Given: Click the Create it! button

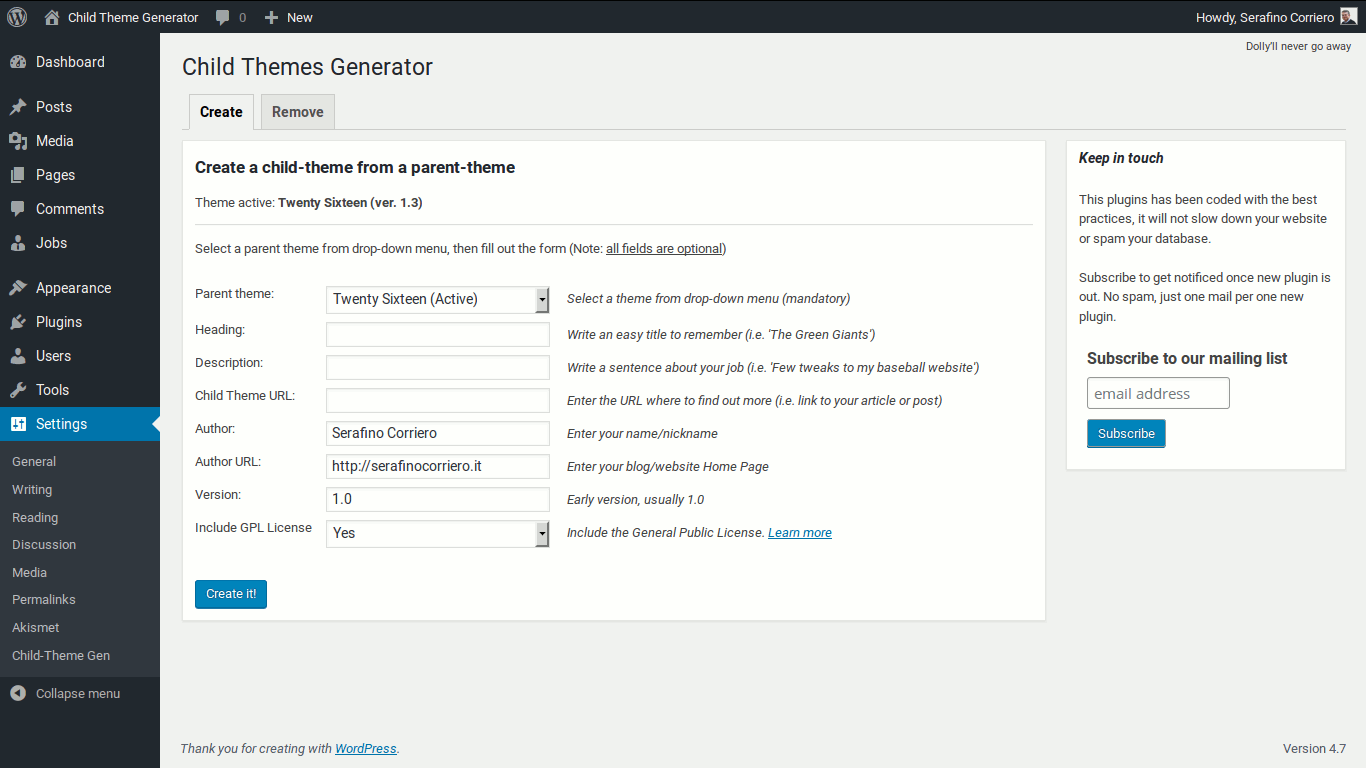Looking at the screenshot, I should point(231,594).
